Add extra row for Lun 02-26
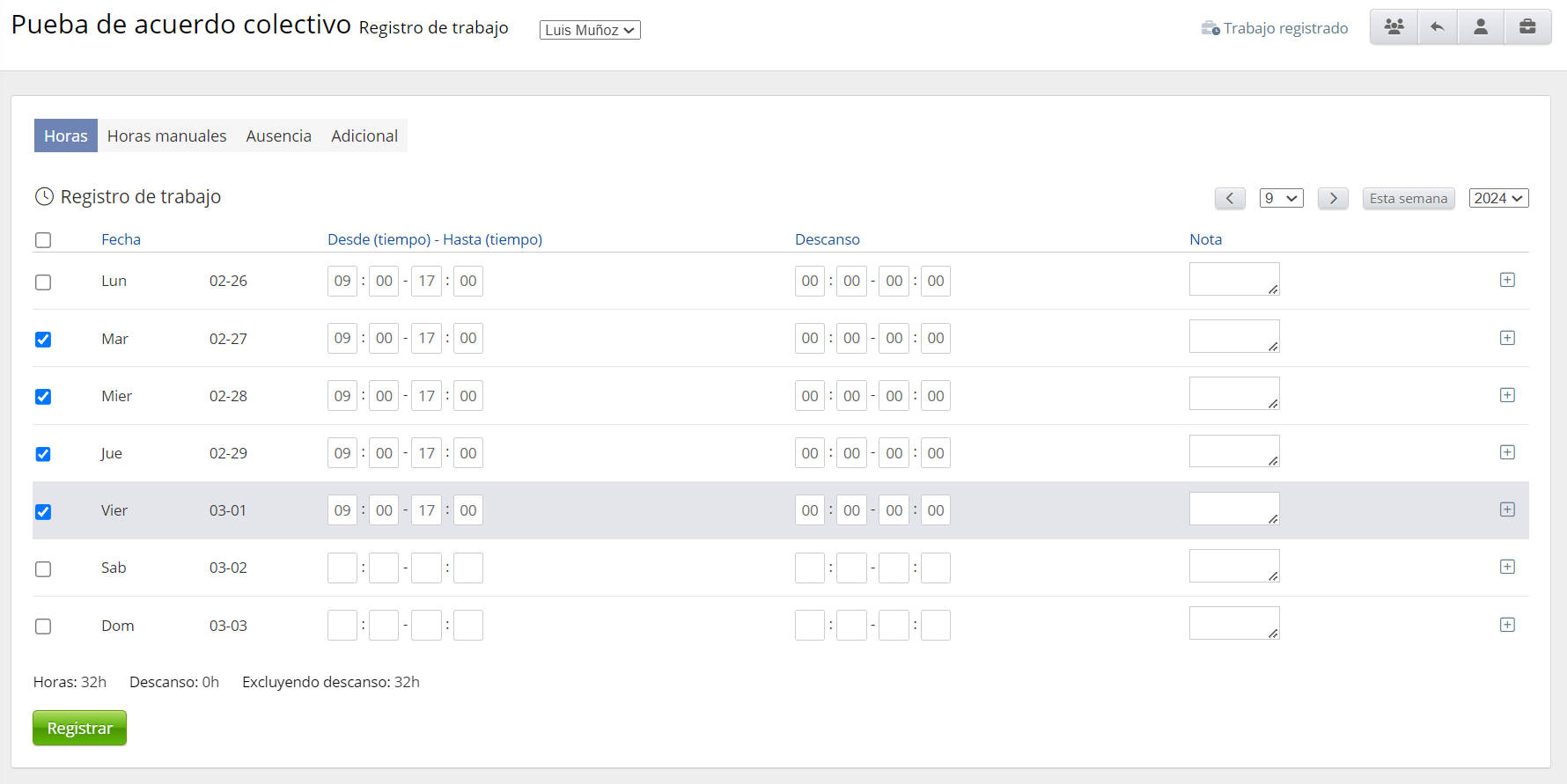Image resolution: width=1567 pixels, height=784 pixels. point(1507,280)
